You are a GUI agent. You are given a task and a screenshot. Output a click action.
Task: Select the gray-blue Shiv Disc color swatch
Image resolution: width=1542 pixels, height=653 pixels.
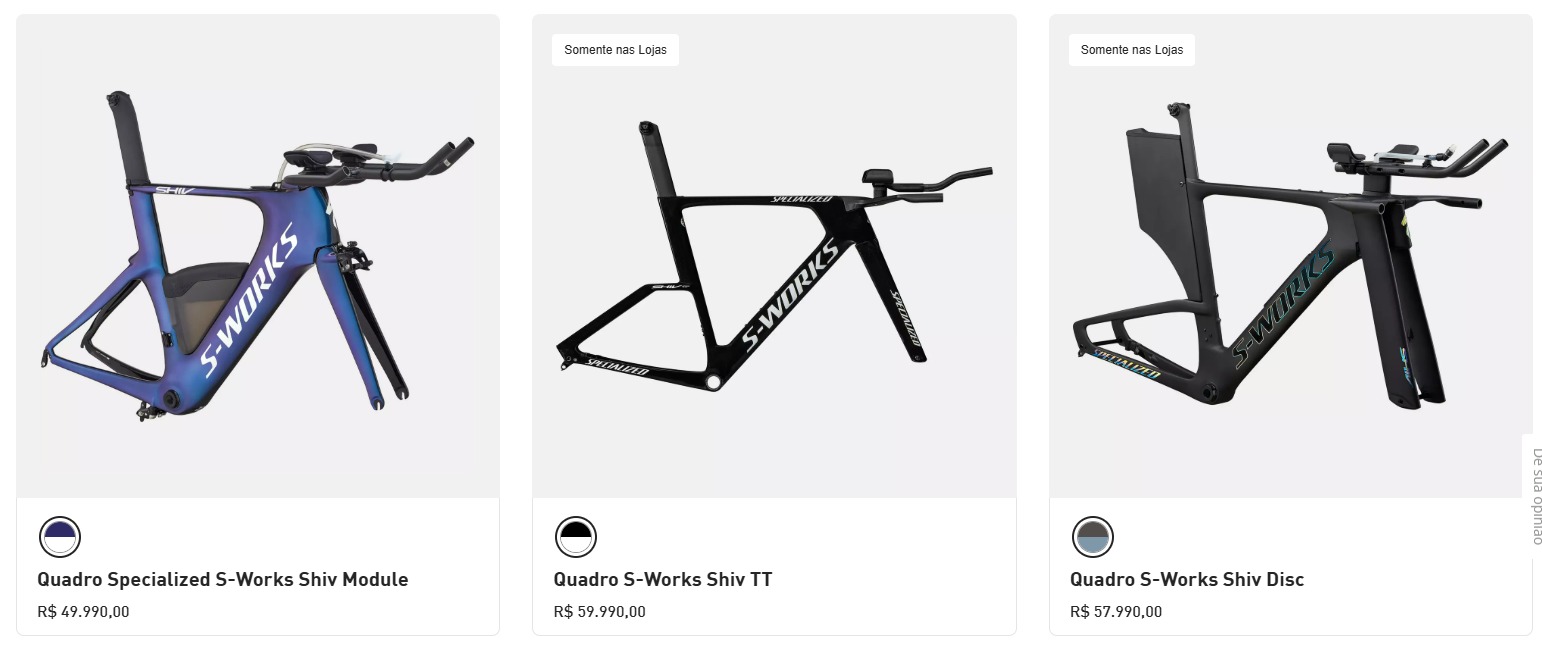coord(1092,537)
